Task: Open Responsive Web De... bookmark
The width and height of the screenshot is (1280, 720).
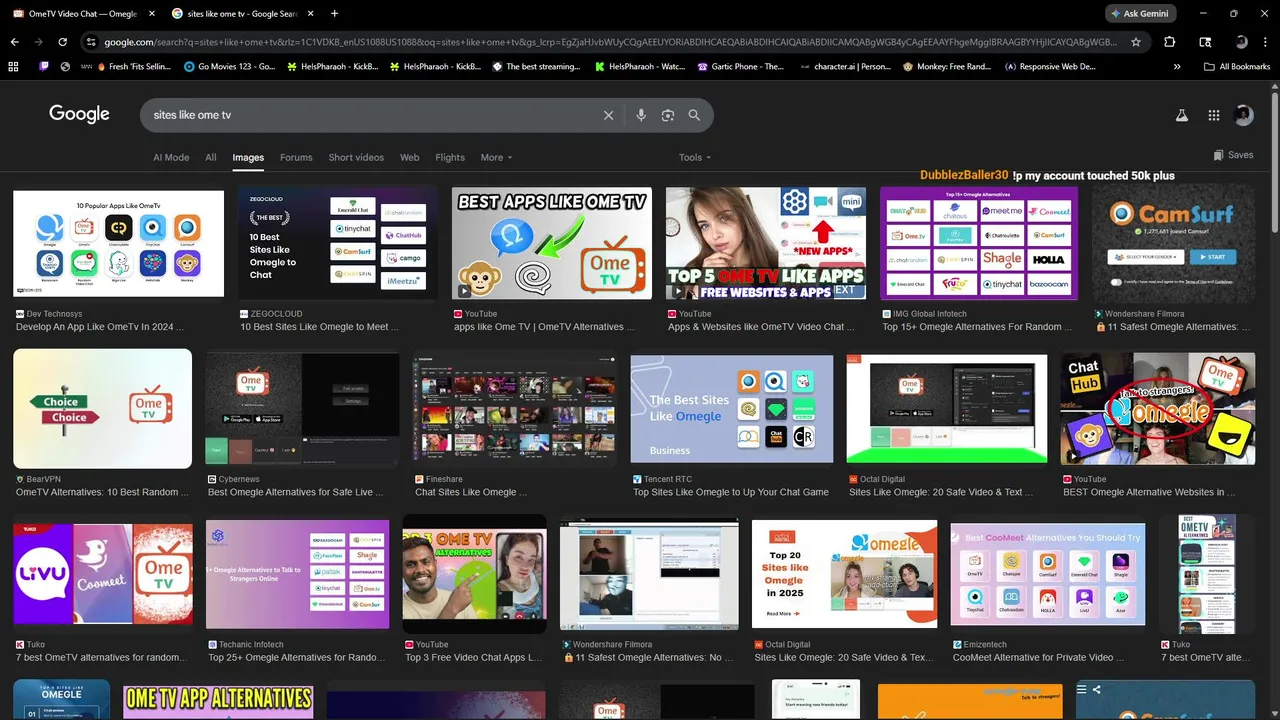Action: click(1050, 67)
